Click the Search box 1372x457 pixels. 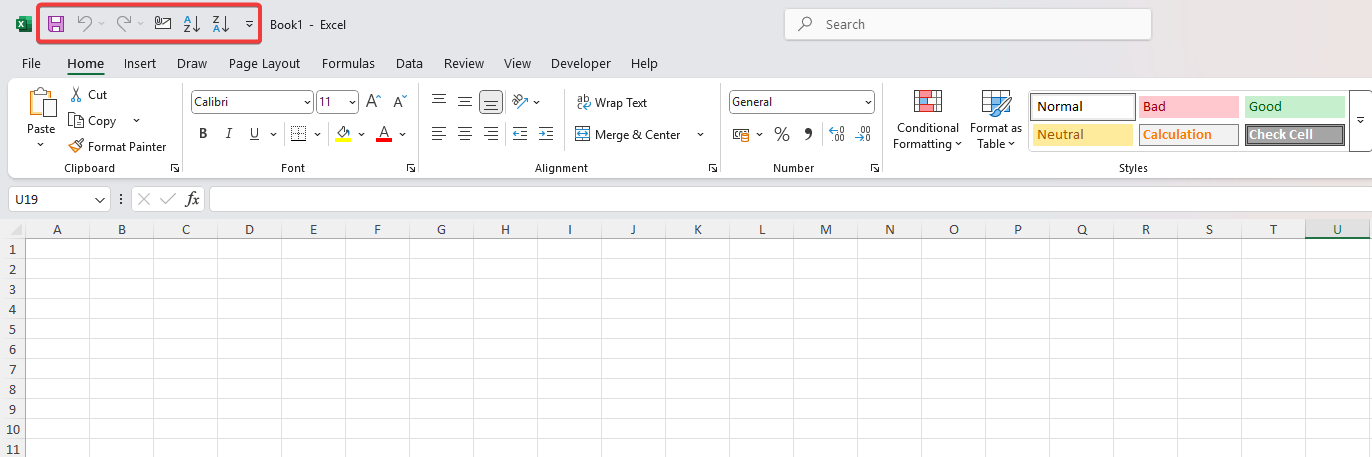pos(968,24)
